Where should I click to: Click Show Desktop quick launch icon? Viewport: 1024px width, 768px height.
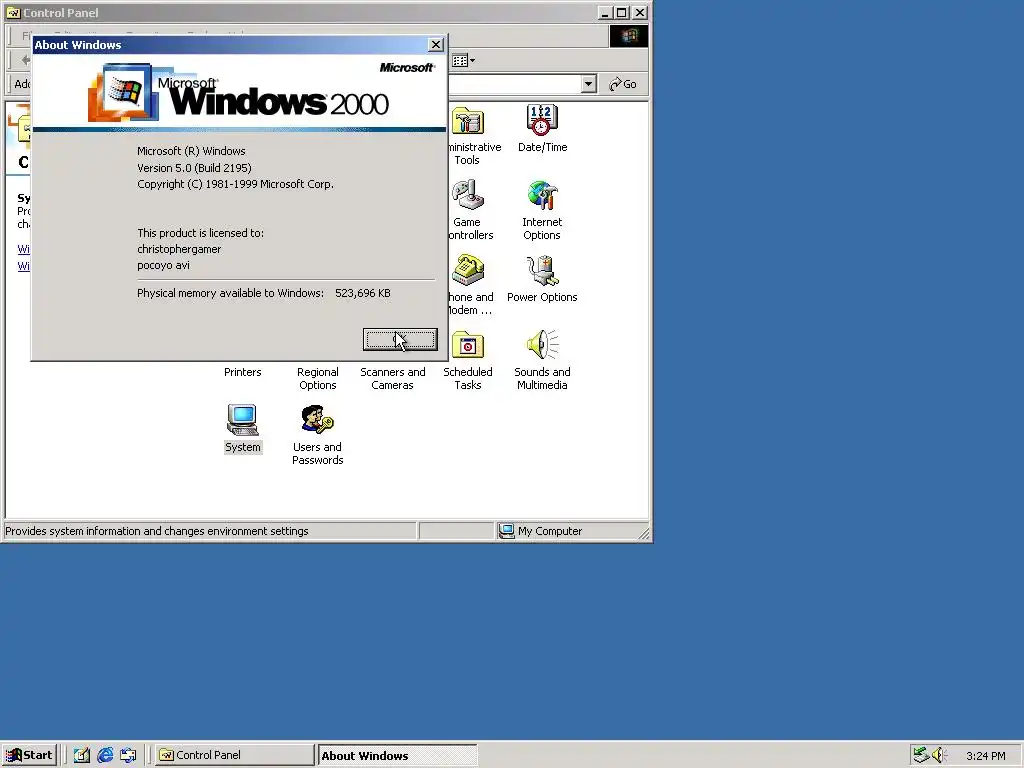tap(81, 755)
